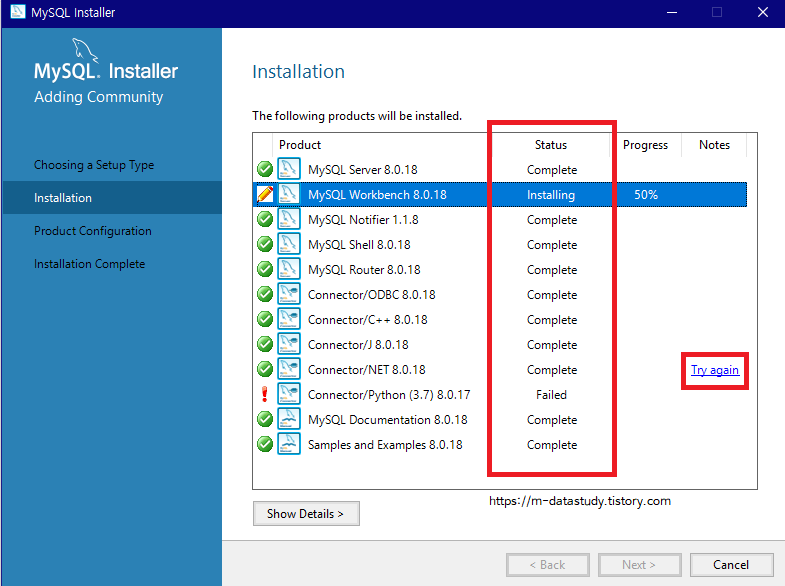Select the MySQL Workbench 8.0.18 row
This screenshot has height=586, width=785.
(x=500, y=195)
